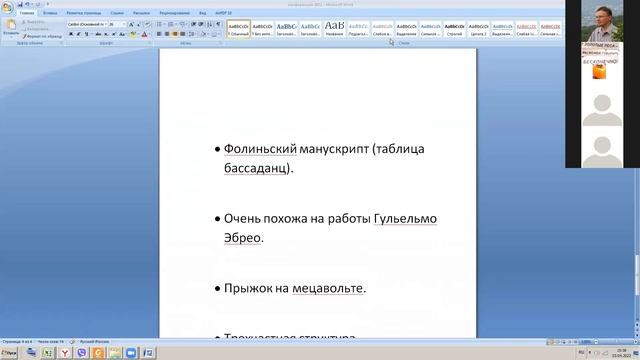
Task: Open the Рецензирование ribbon tab
Action: [x=175, y=13]
